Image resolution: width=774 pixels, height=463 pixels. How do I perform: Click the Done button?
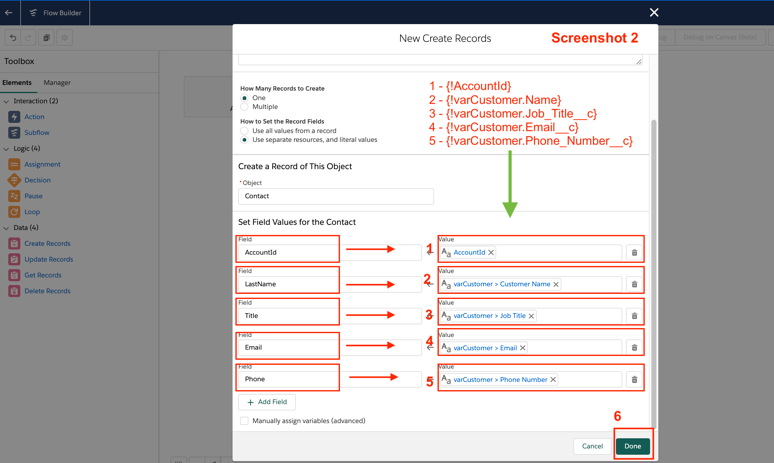[632, 446]
